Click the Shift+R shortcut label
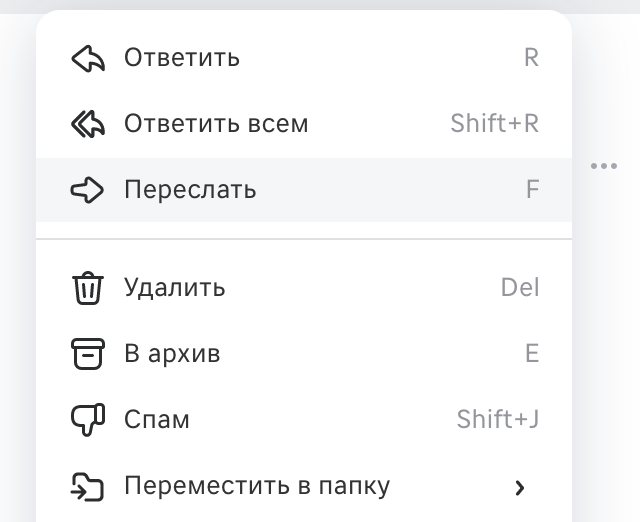640x522 pixels. pos(495,123)
